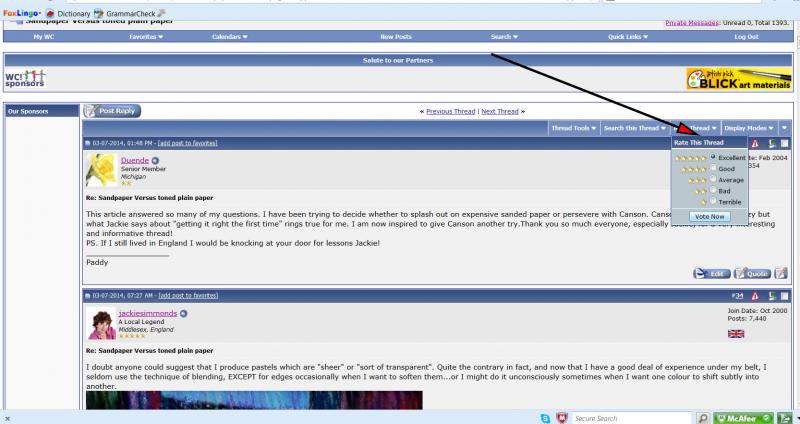Click the post icon beside 03-07-2014, 07:27 AM
This screenshot has height=424, width=800.
(88, 296)
